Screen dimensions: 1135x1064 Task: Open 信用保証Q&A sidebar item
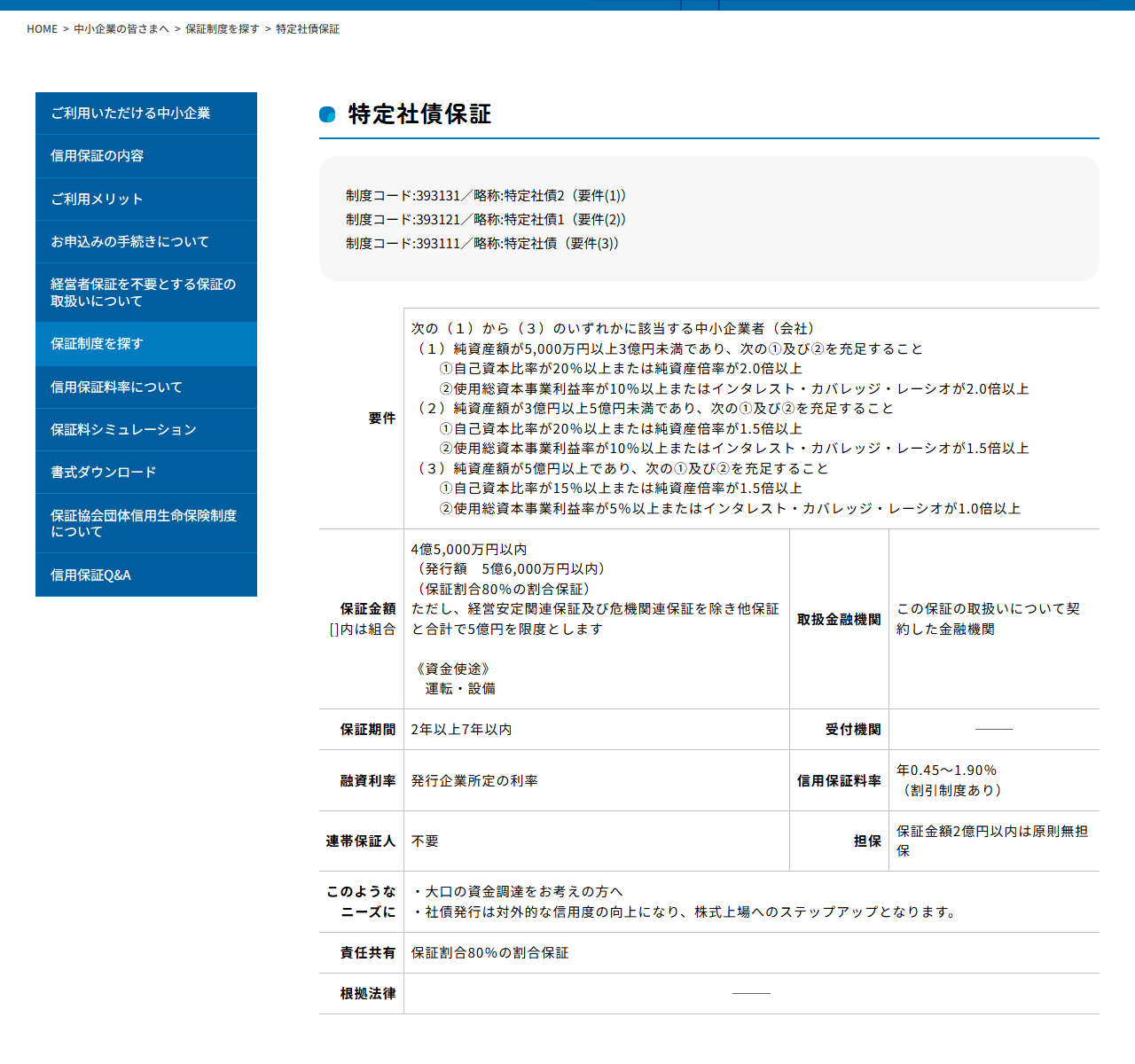pos(146,575)
